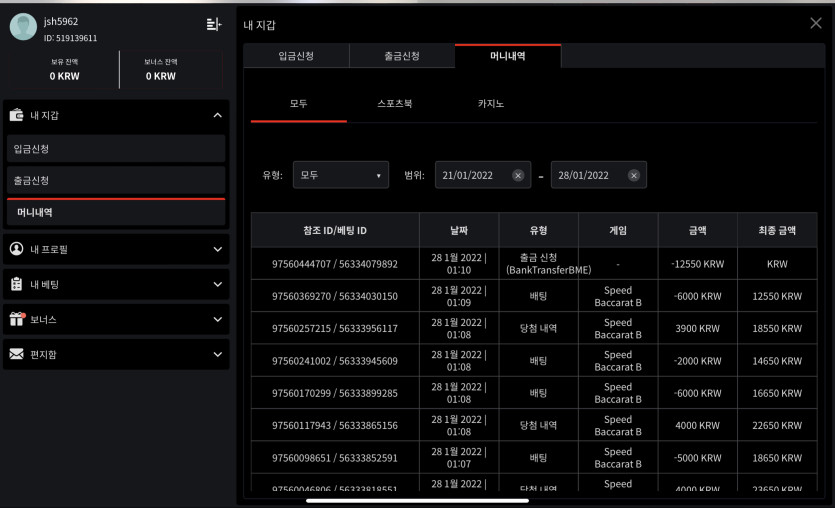Select the 스포츠북 filter tab
The width and height of the screenshot is (835, 508).
tap(395, 104)
